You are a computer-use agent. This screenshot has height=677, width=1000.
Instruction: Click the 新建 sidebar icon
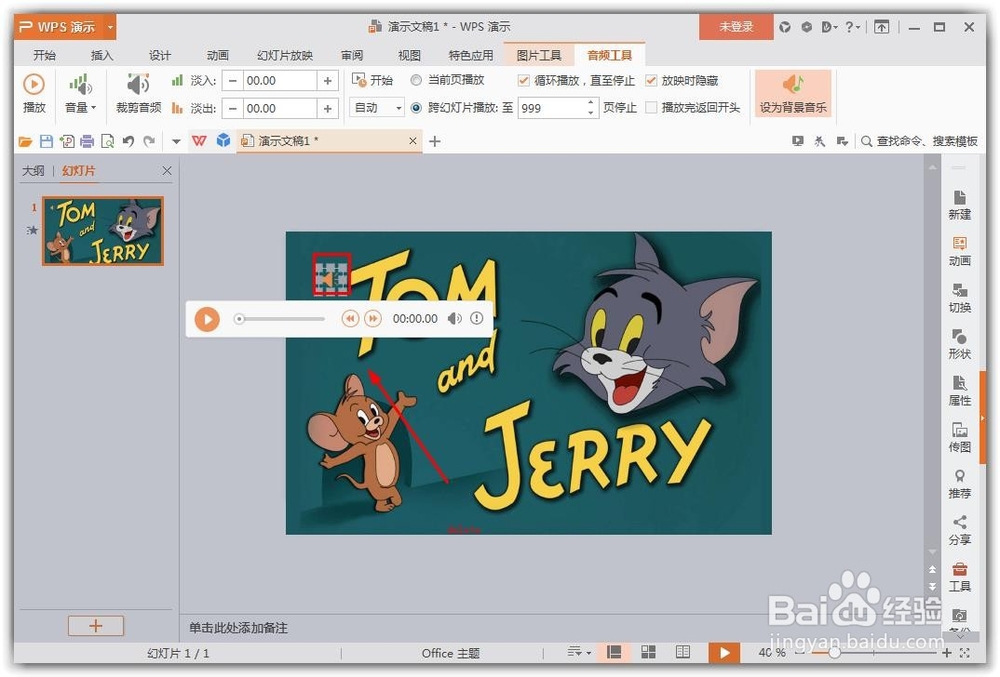(959, 205)
